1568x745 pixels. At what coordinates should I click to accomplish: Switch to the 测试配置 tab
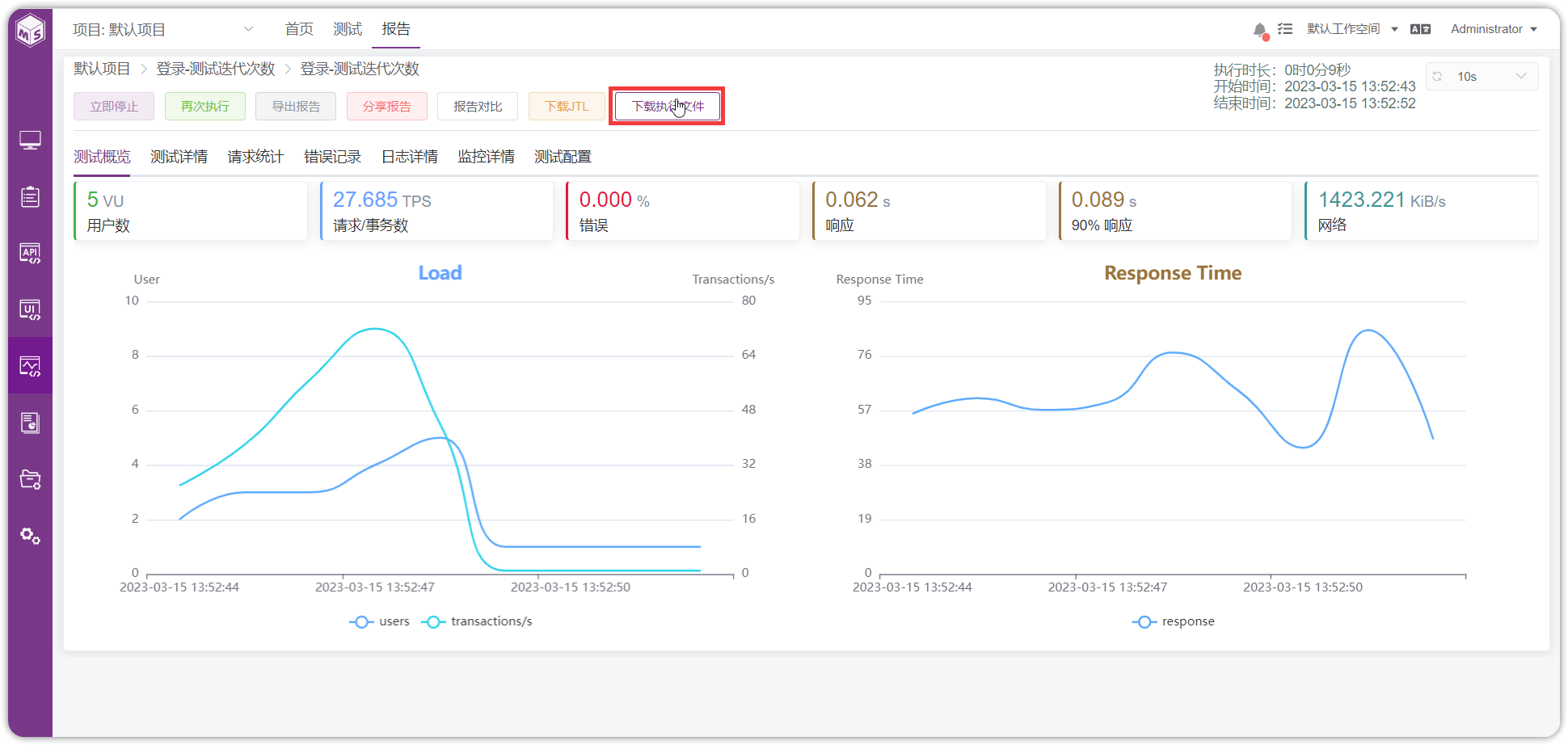click(563, 157)
